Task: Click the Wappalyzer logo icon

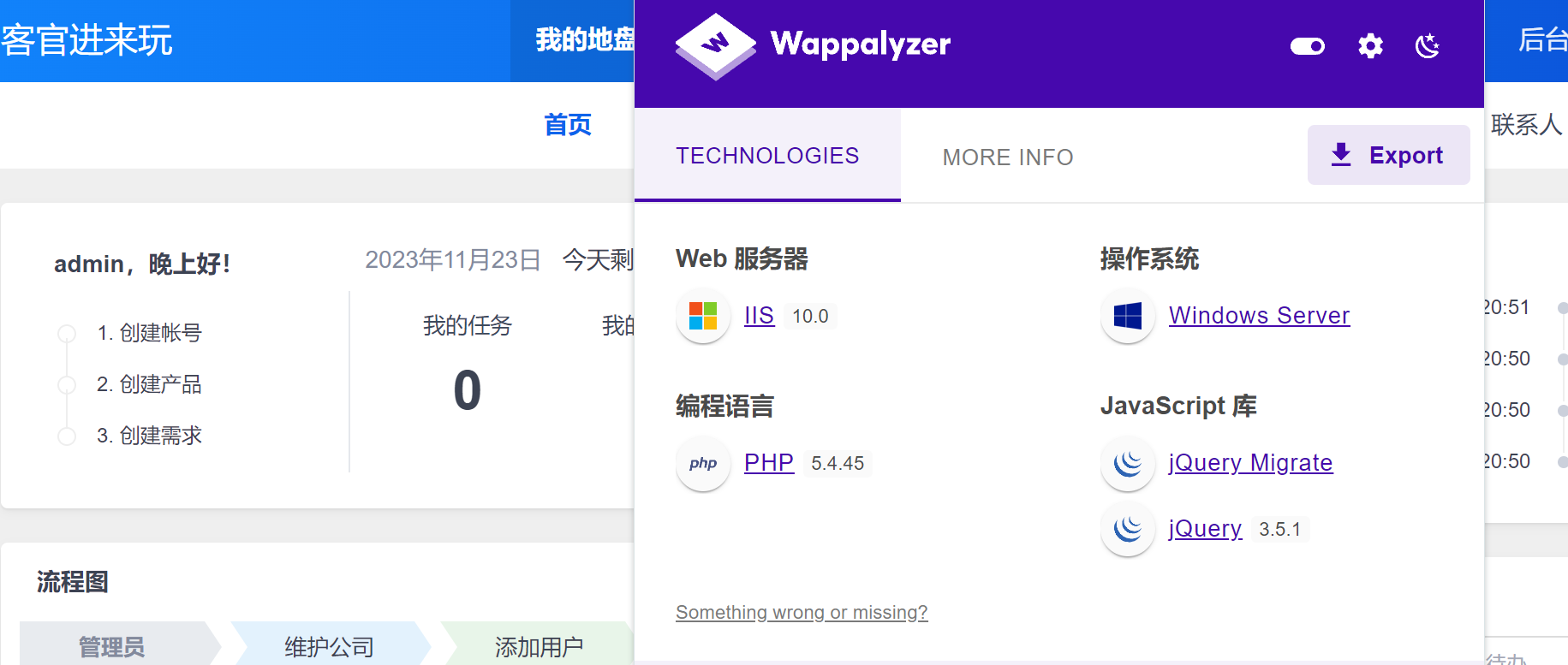Action: coord(715,46)
